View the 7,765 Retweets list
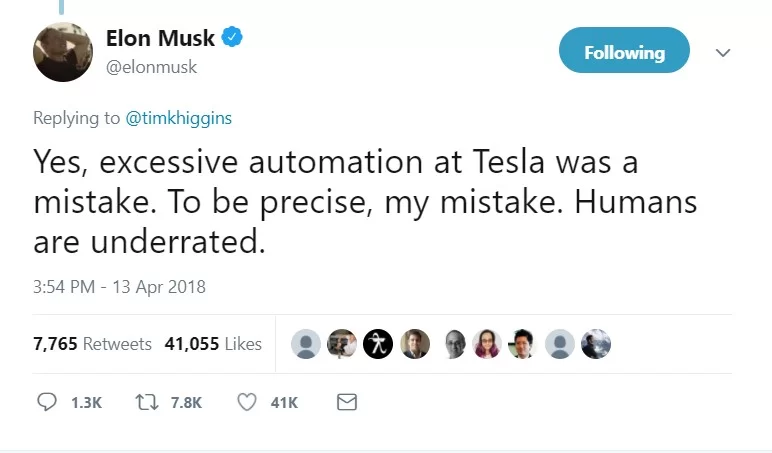The width and height of the screenshot is (772, 453). (92, 344)
